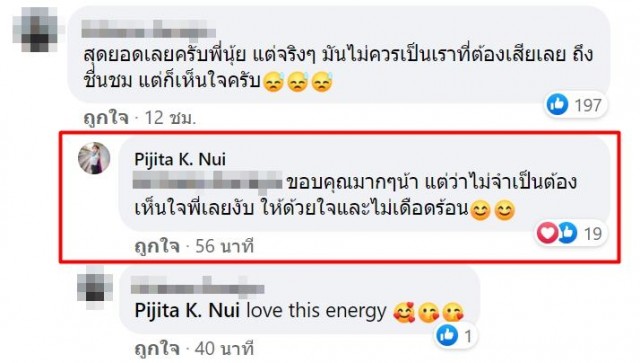This screenshot has height=363, width=640.
Task: Click the 12 ชม. timestamp
Action: point(171,118)
